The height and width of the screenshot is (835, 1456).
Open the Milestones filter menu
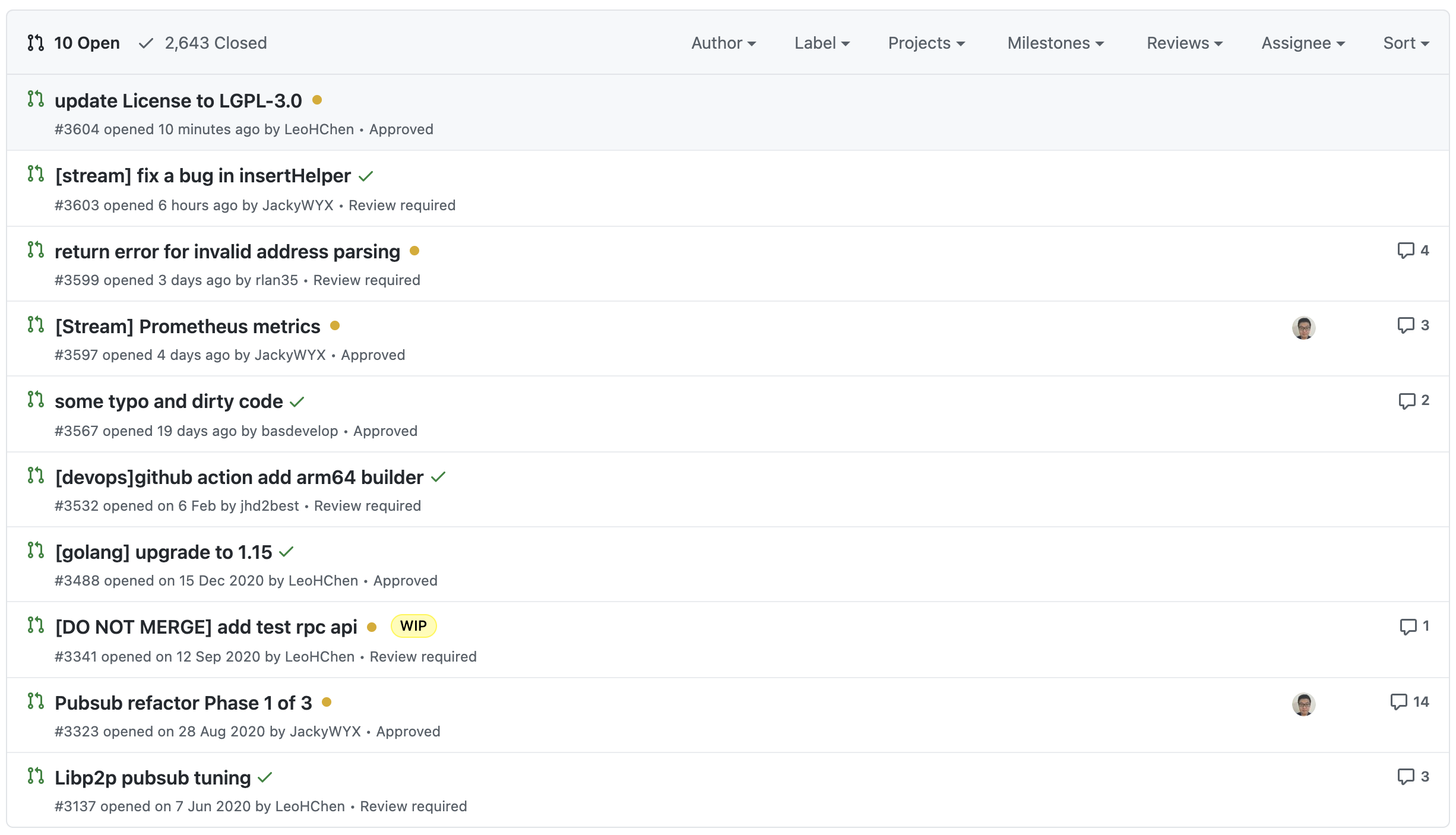pos(1055,43)
